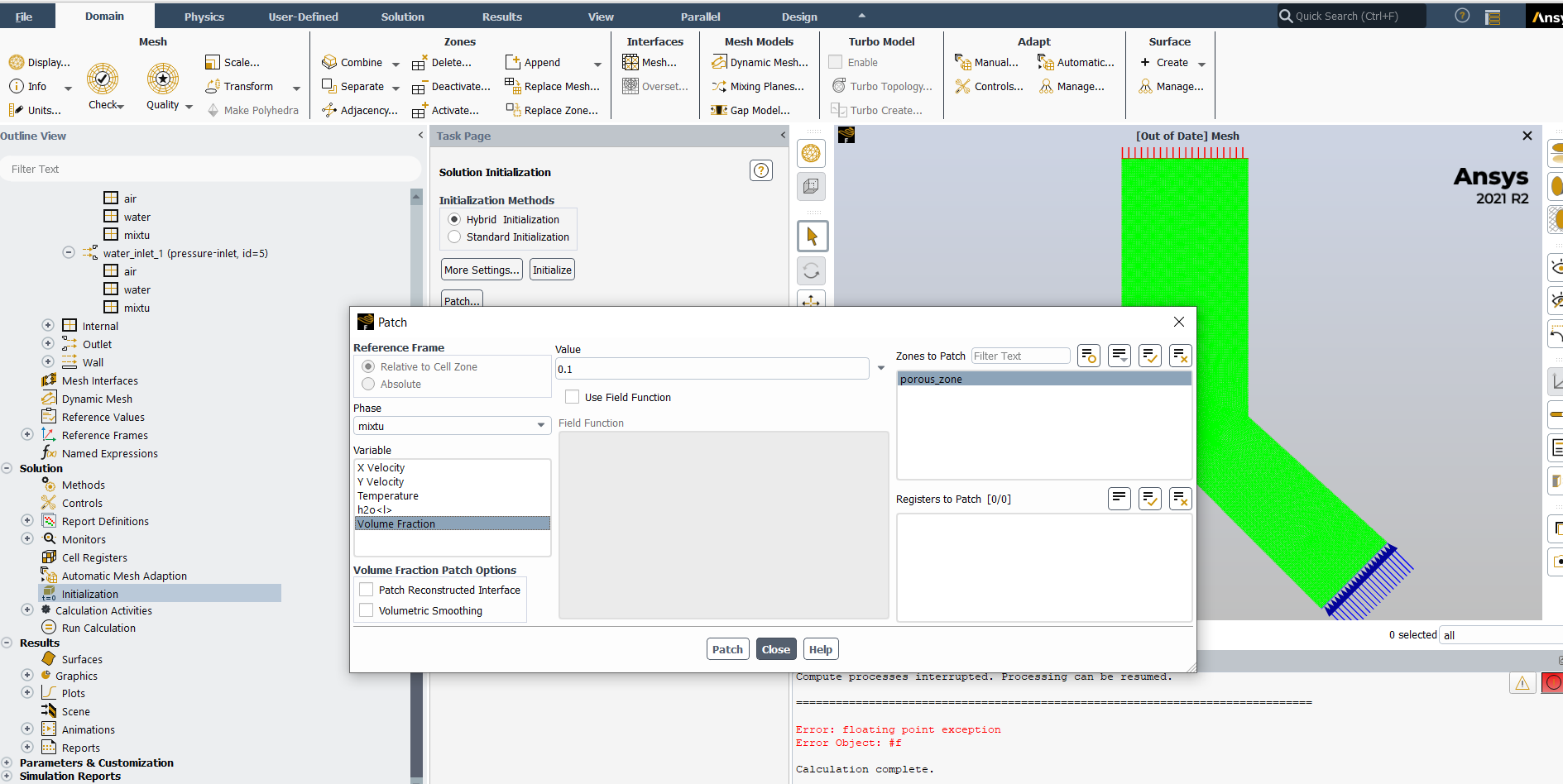The image size is (1563, 784).
Task: Expand Report Definitions node
Action: click(x=27, y=521)
